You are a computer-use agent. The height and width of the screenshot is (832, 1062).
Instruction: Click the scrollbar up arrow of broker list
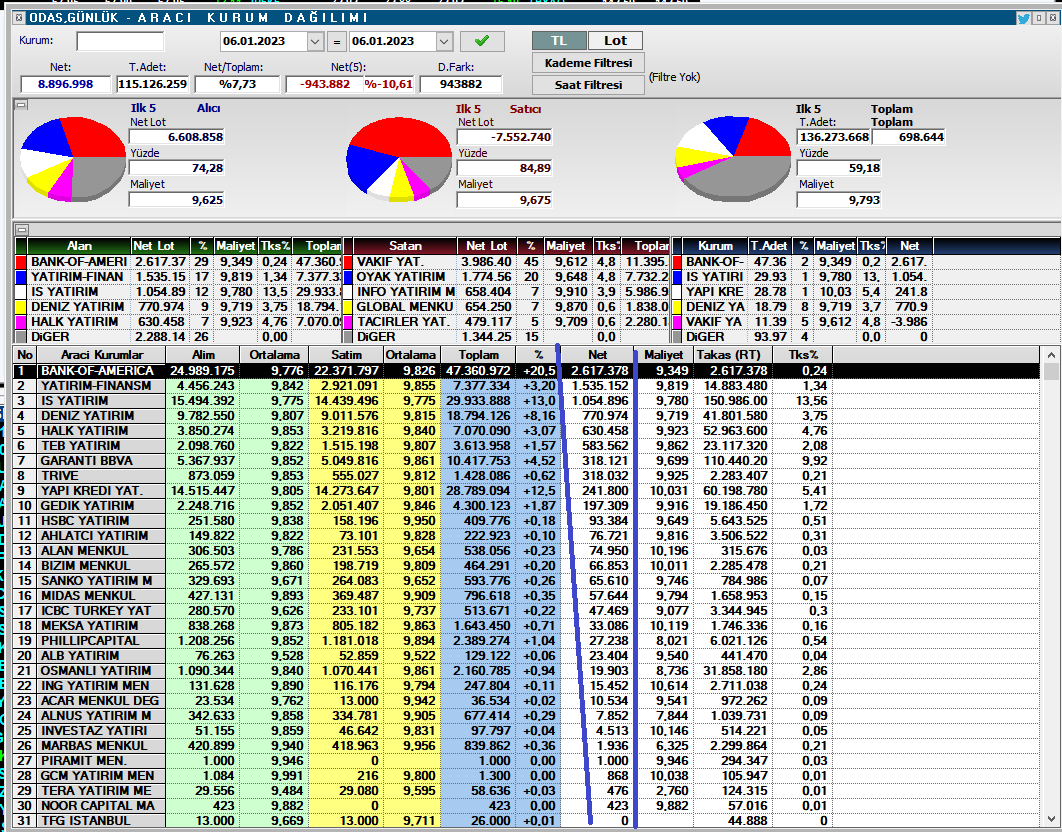click(x=1050, y=355)
